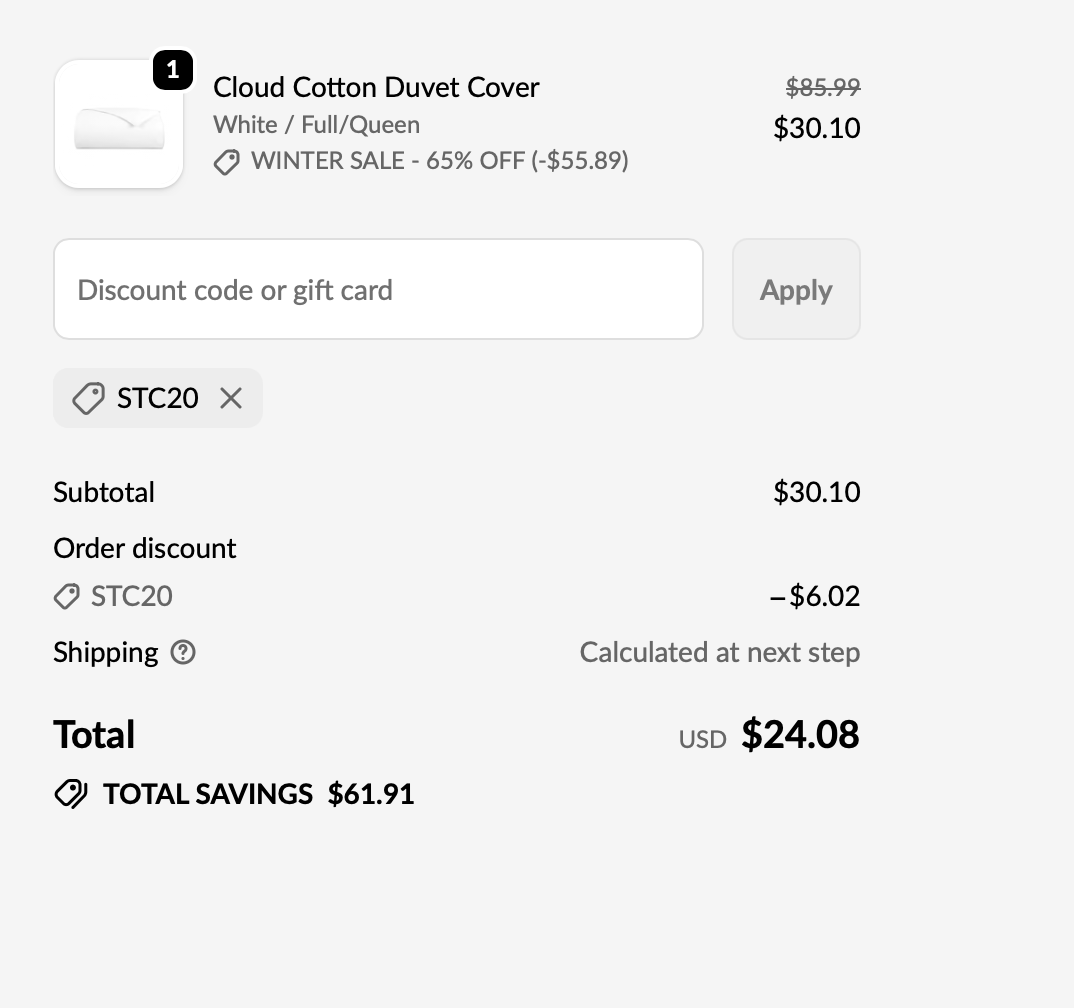The width and height of the screenshot is (1074, 1008).
Task: Click the quantity badge on the product image
Action: tap(172, 70)
